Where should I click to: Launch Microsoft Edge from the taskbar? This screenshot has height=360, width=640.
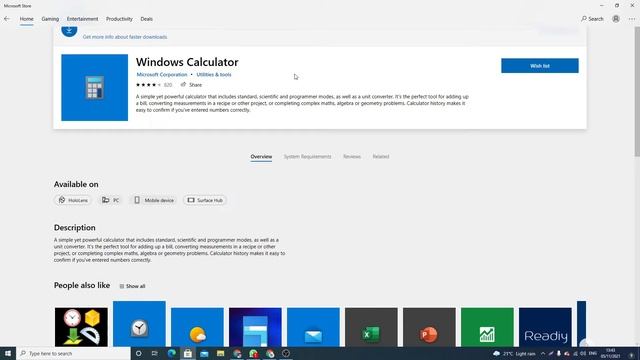tap(171, 353)
